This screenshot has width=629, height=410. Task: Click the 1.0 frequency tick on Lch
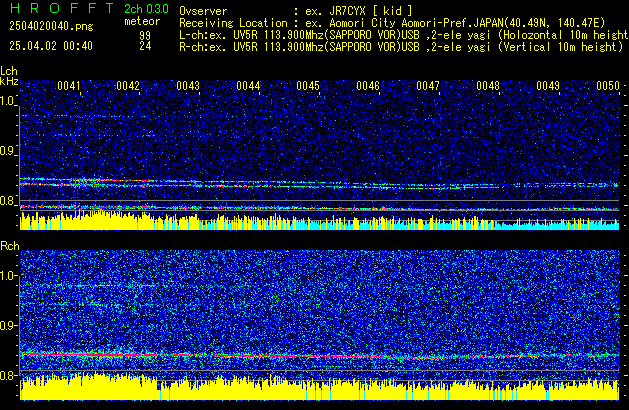(x=8, y=101)
